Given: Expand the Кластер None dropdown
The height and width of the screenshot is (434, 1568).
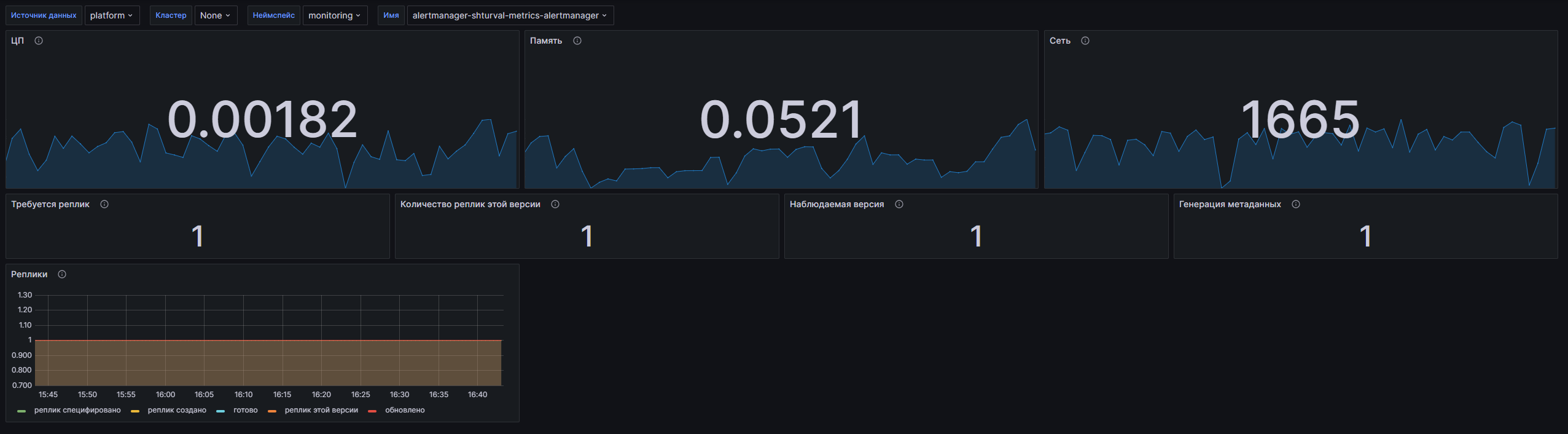Looking at the screenshot, I should click(216, 15).
